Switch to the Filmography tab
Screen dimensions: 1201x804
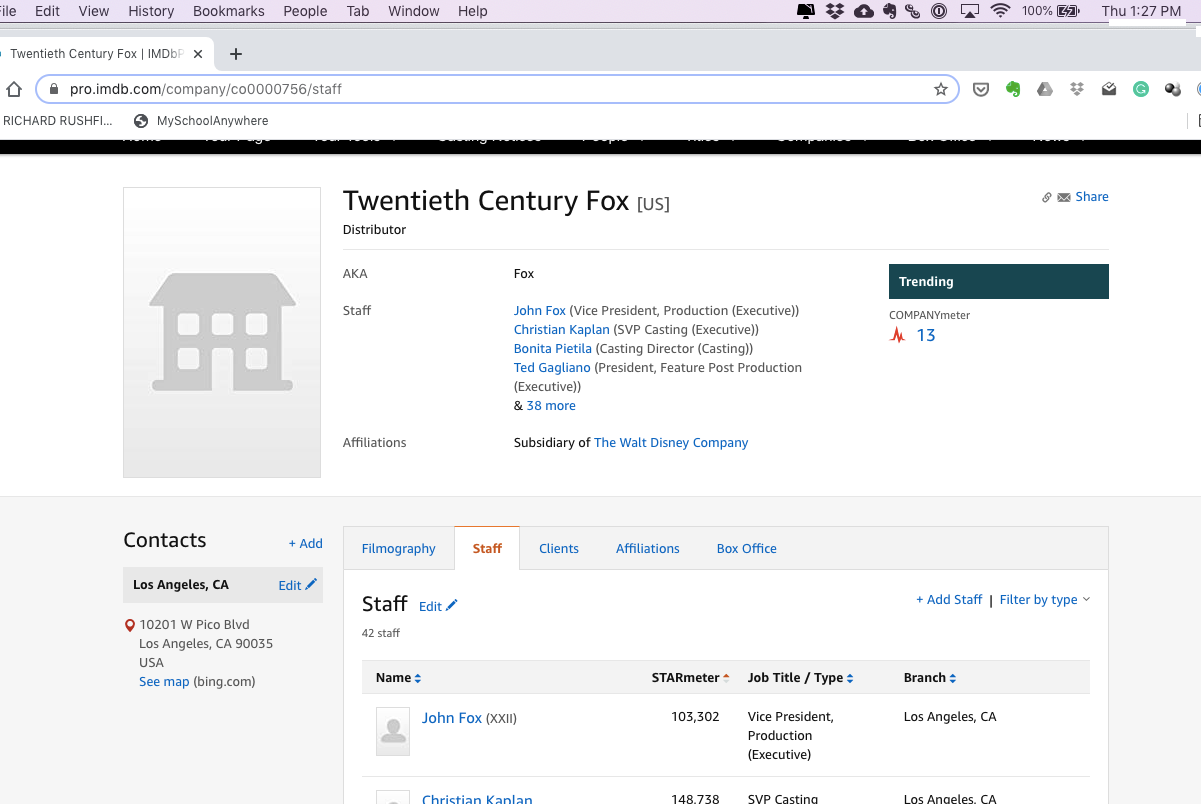[x=399, y=548]
